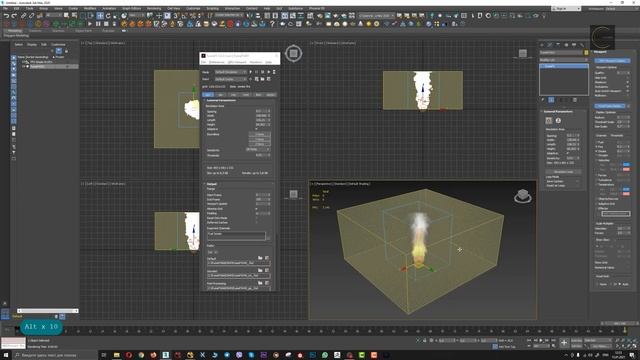Image resolution: width=640 pixels, height=360 pixels.
Task: Open the Modifier List dropdown
Action: (564, 60)
